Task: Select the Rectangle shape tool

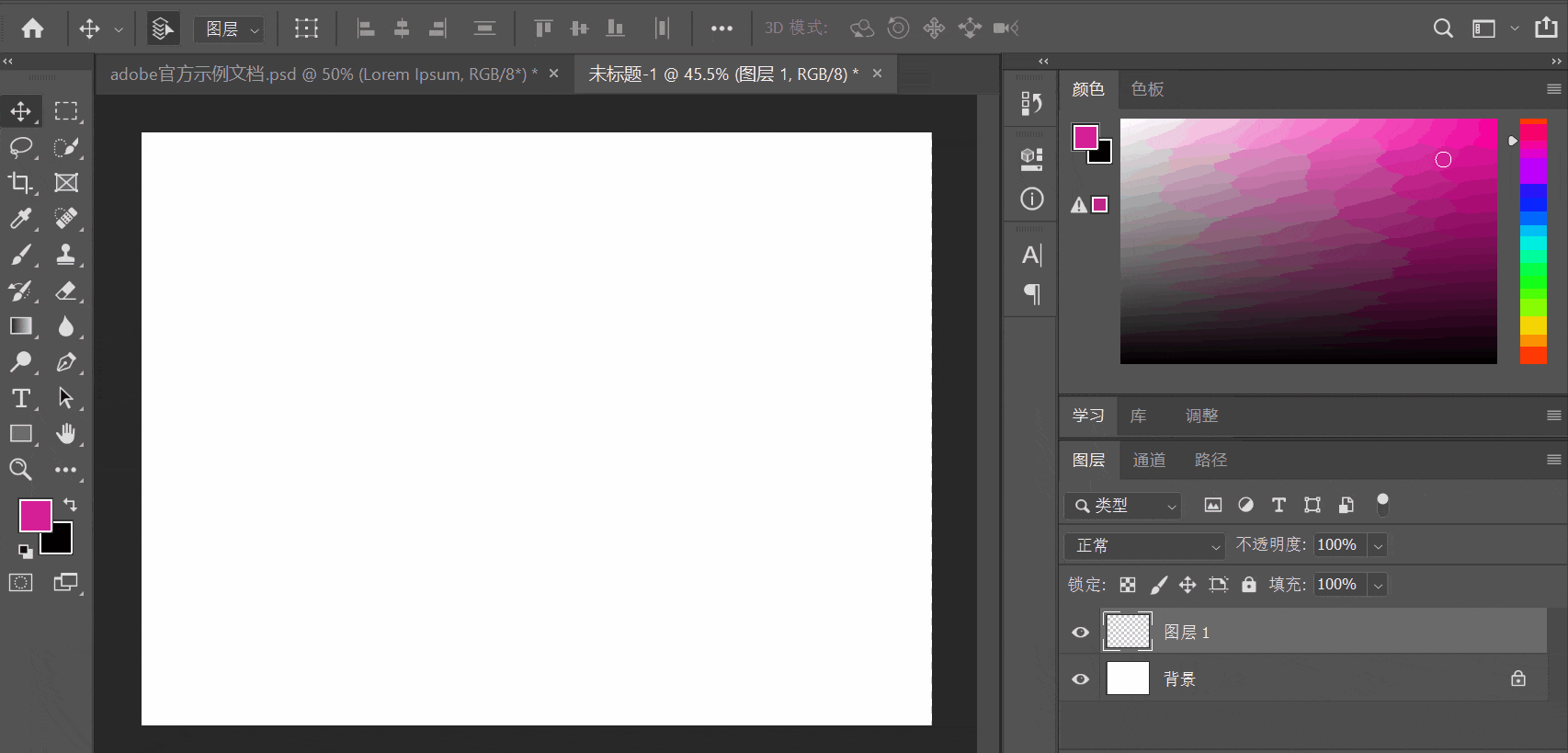Action: (20, 434)
